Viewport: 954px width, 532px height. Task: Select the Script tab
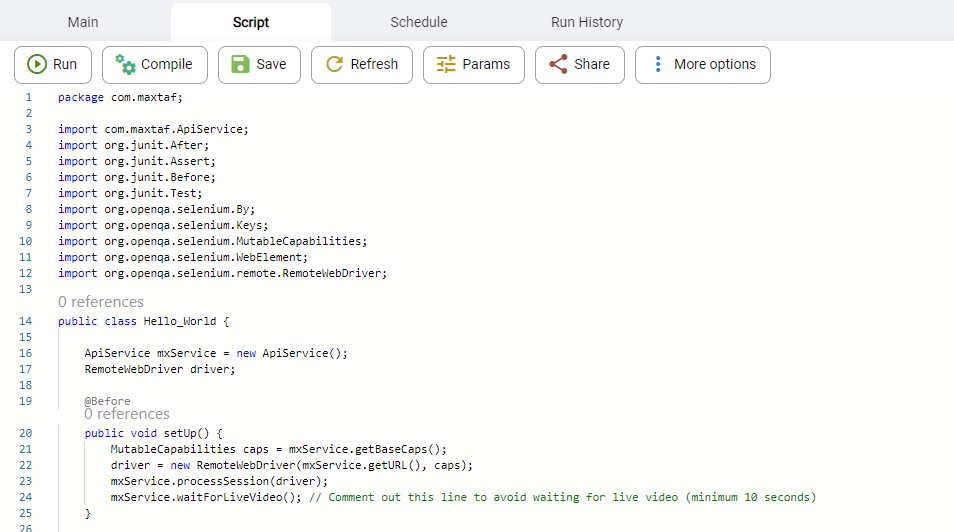pos(251,22)
